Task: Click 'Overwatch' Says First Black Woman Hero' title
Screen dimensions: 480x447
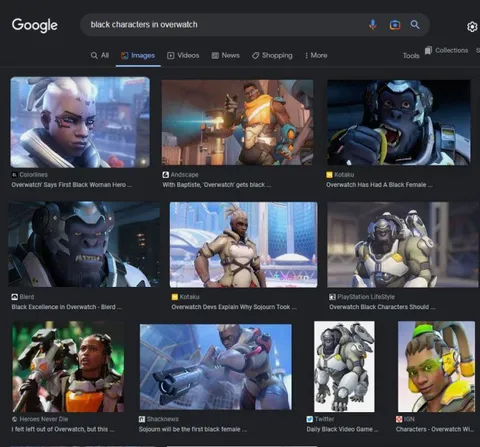Action: 72,185
